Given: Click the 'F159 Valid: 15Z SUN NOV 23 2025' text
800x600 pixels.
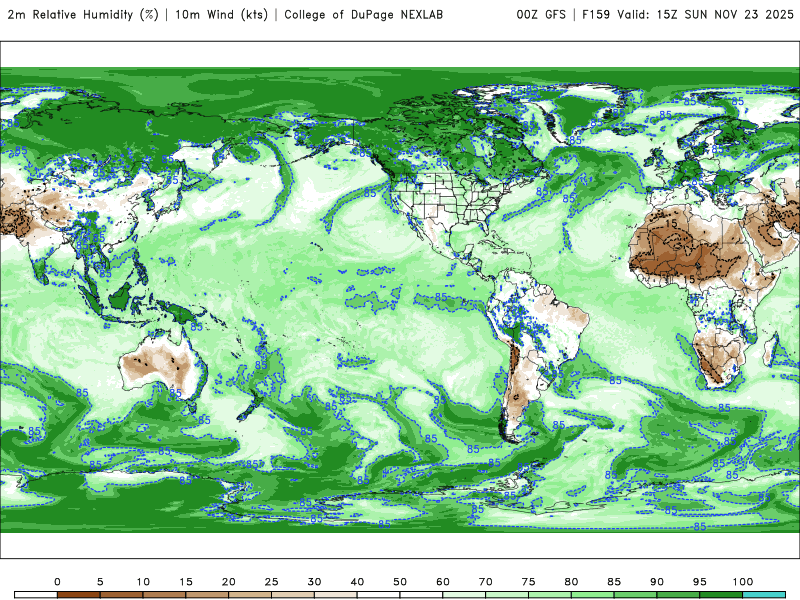Looking at the screenshot, I should (x=688, y=15).
